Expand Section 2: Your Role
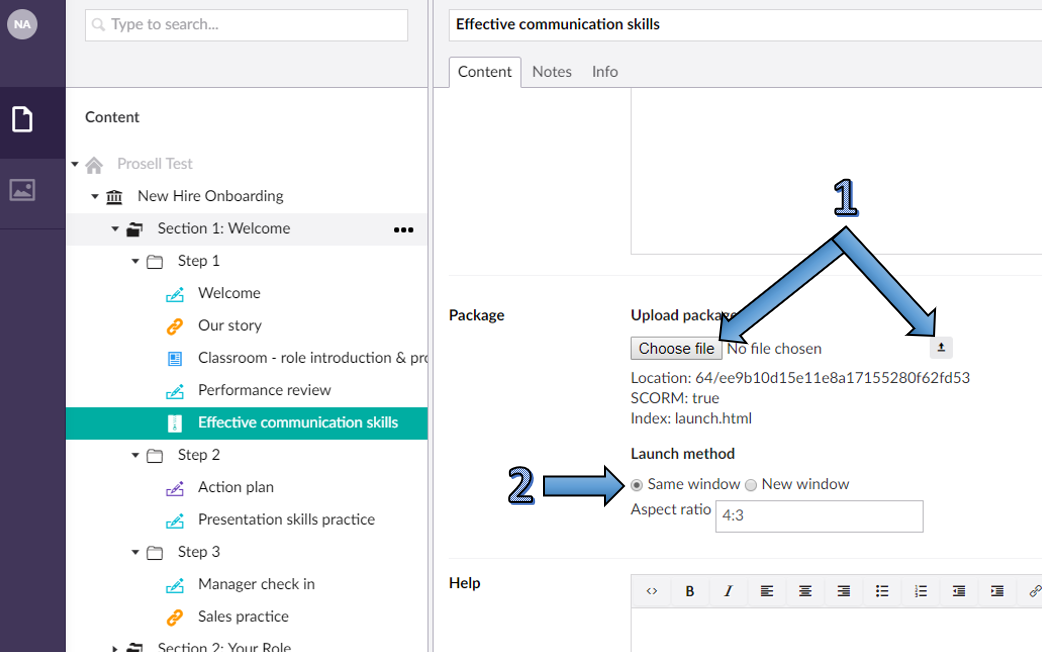This screenshot has height=652, width=1042. tap(117, 646)
